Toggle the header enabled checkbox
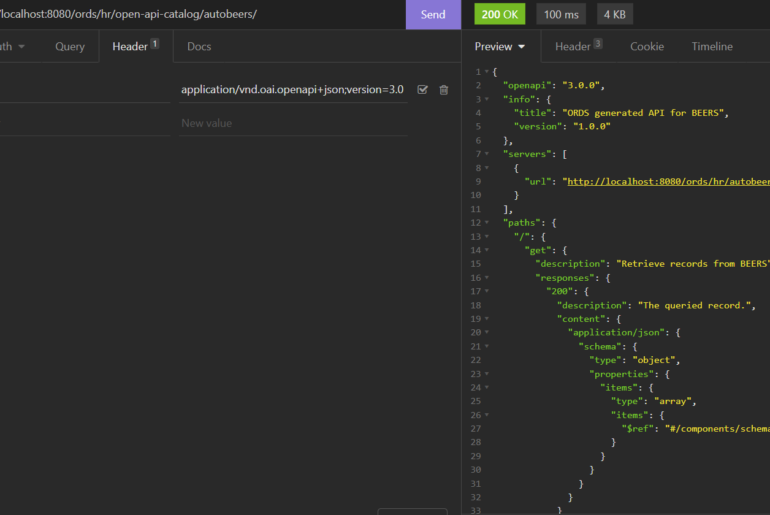770x515 pixels. coord(422,90)
